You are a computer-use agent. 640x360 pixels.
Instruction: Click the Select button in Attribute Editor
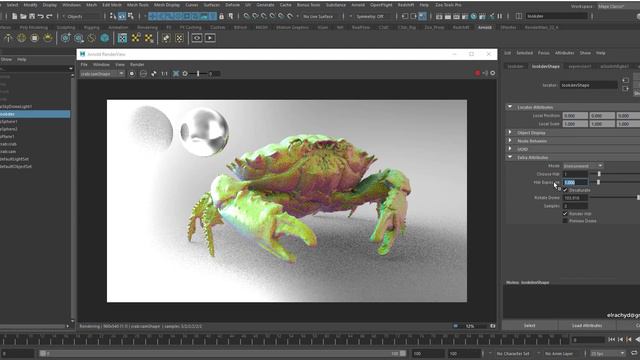click(529, 325)
